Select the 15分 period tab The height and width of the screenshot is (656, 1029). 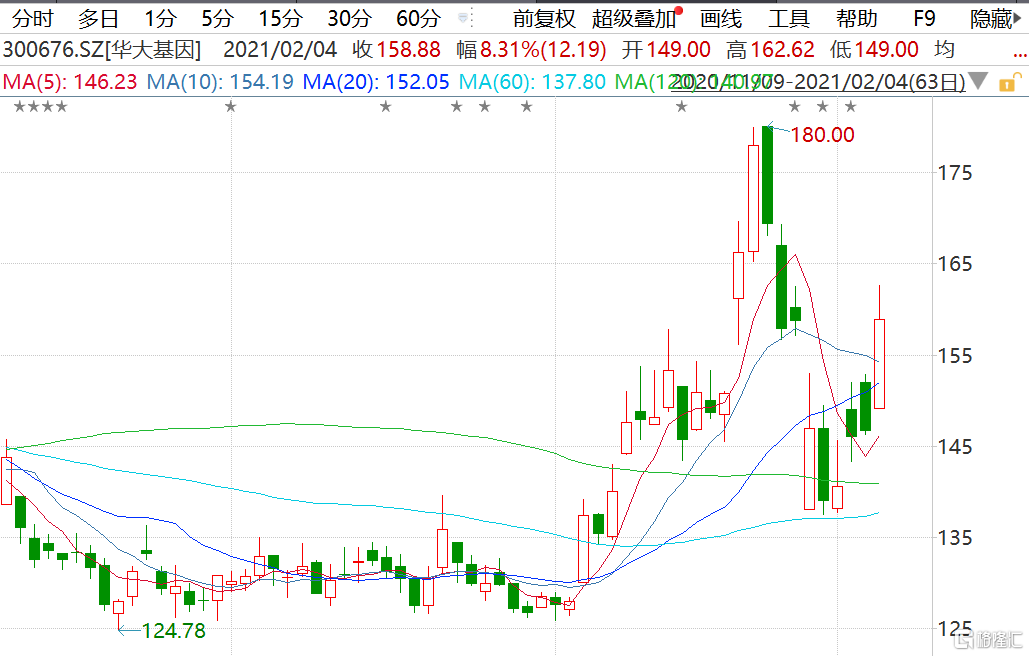pyautogui.click(x=280, y=18)
